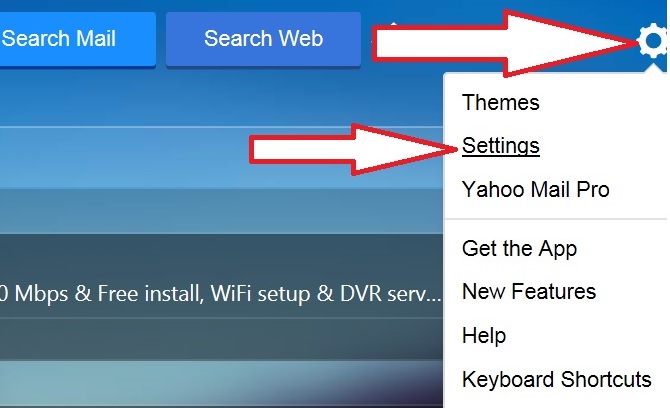The width and height of the screenshot is (670, 408).
Task: Open Themes from the gear menu
Action: click(x=500, y=103)
